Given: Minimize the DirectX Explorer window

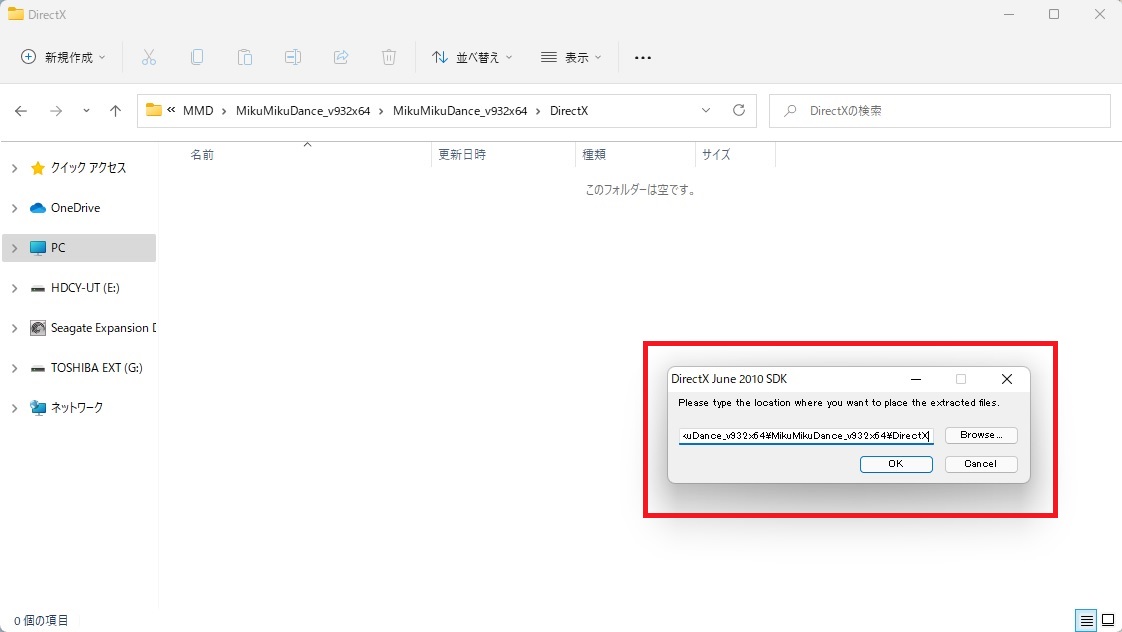Looking at the screenshot, I should (1009, 14).
